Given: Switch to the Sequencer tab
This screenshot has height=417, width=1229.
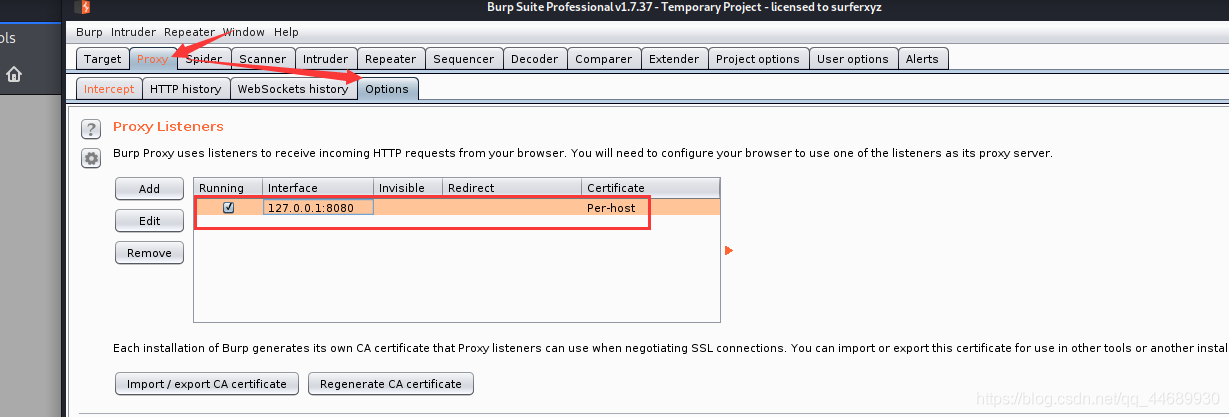Looking at the screenshot, I should pyautogui.click(x=464, y=59).
